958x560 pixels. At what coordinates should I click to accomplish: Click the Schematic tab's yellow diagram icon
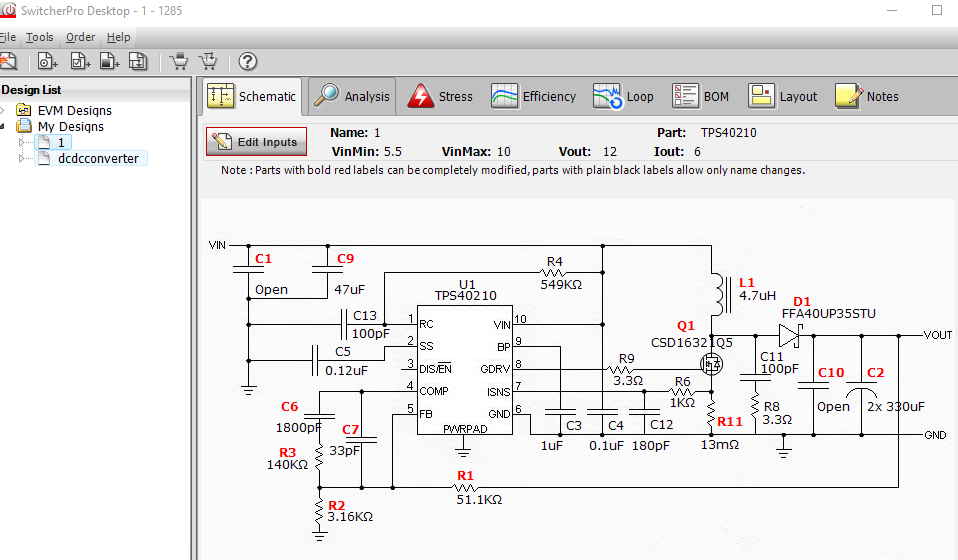220,96
